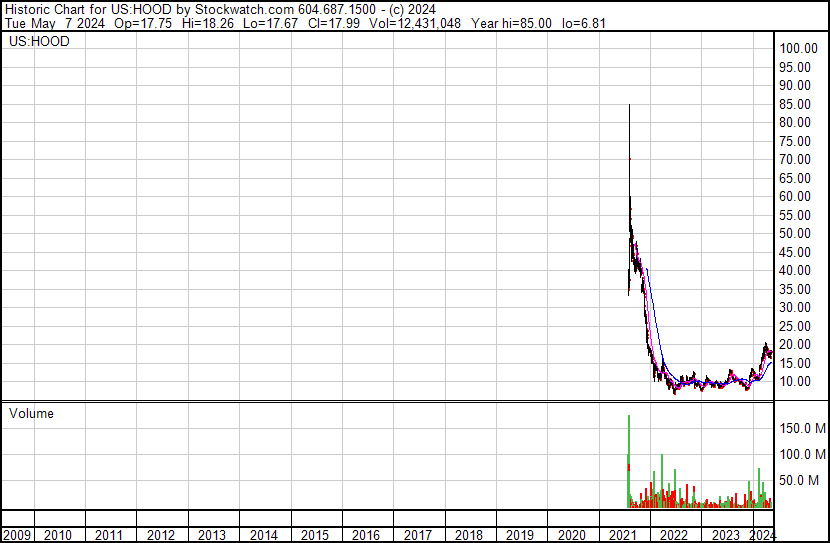The image size is (830, 543).
Task: Click the 25.00 price axis label
Action: pyautogui.click(x=795, y=327)
